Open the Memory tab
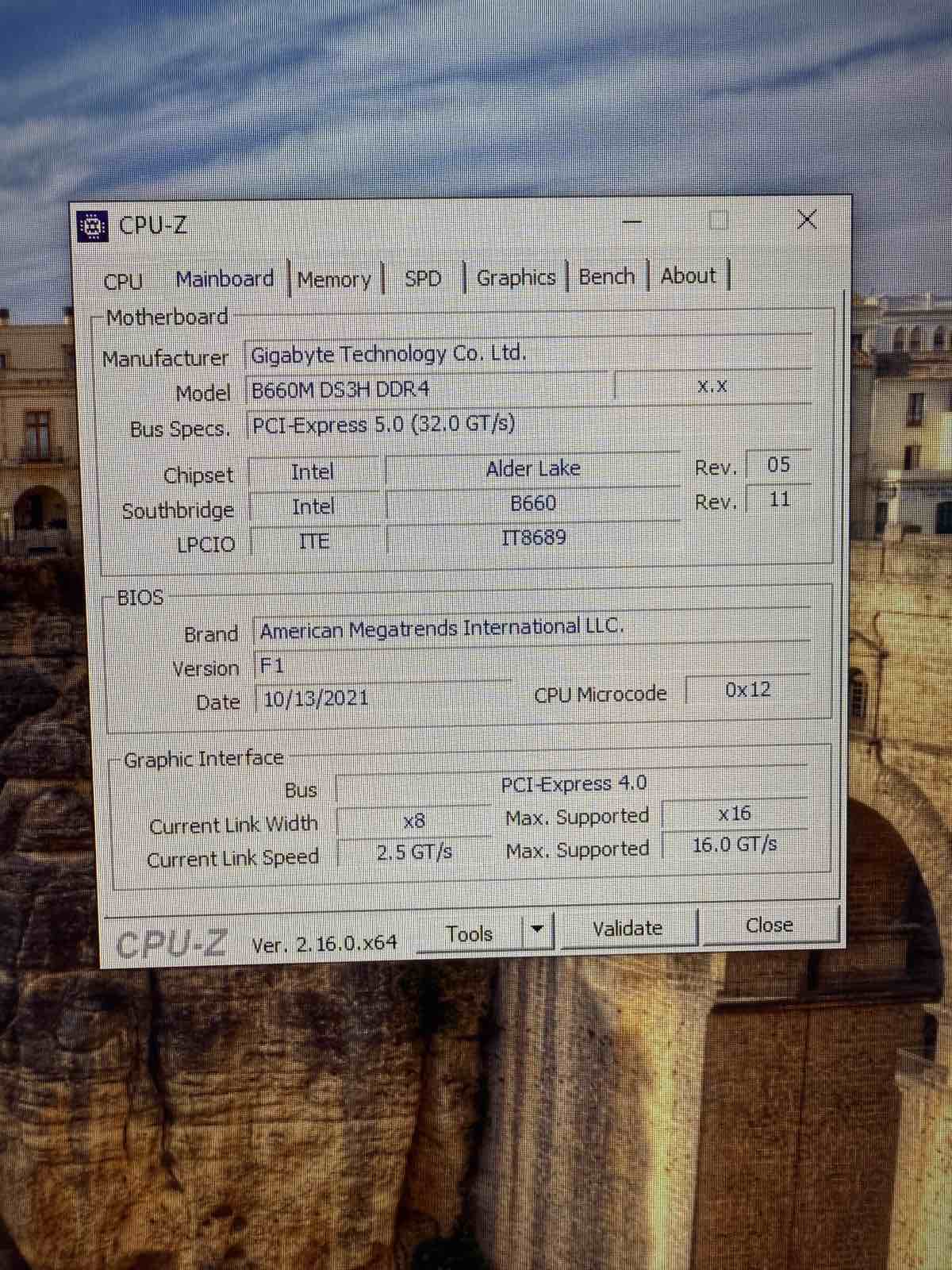The height and width of the screenshot is (1270, 952). tap(334, 279)
